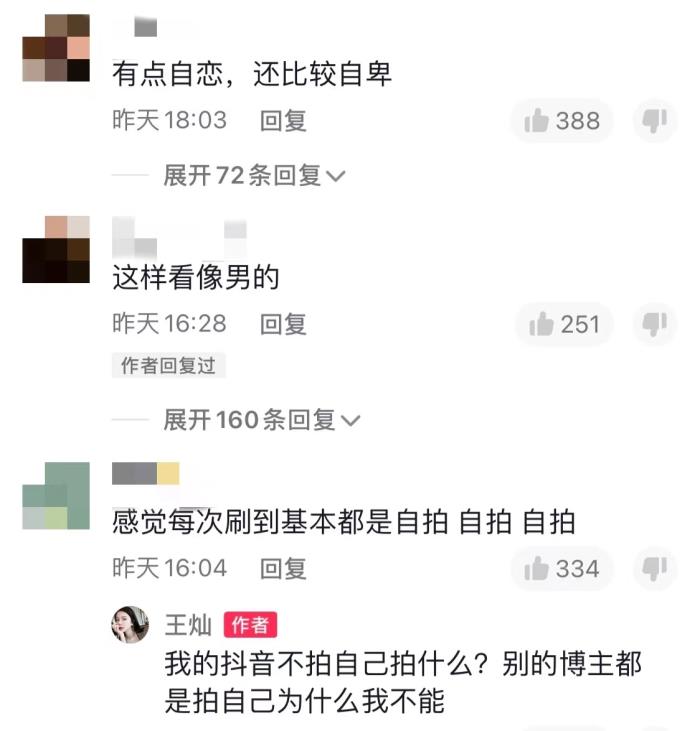The height and width of the screenshot is (731, 700).
Task: Reply to the 昨天18:03 comment
Action: click(283, 121)
